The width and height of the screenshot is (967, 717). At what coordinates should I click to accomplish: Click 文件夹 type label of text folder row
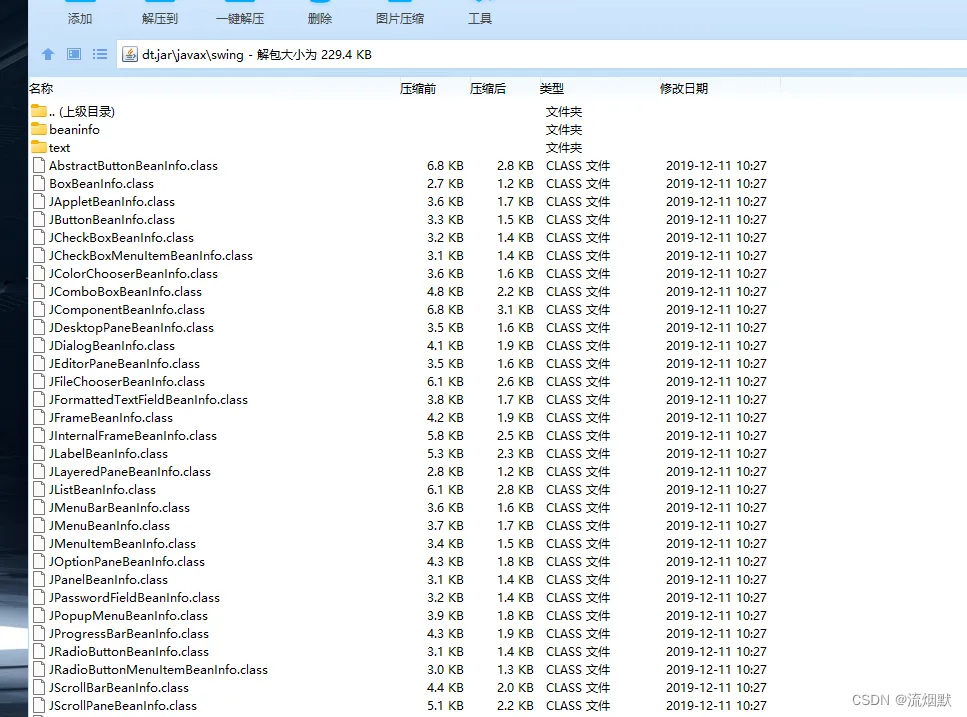564,147
